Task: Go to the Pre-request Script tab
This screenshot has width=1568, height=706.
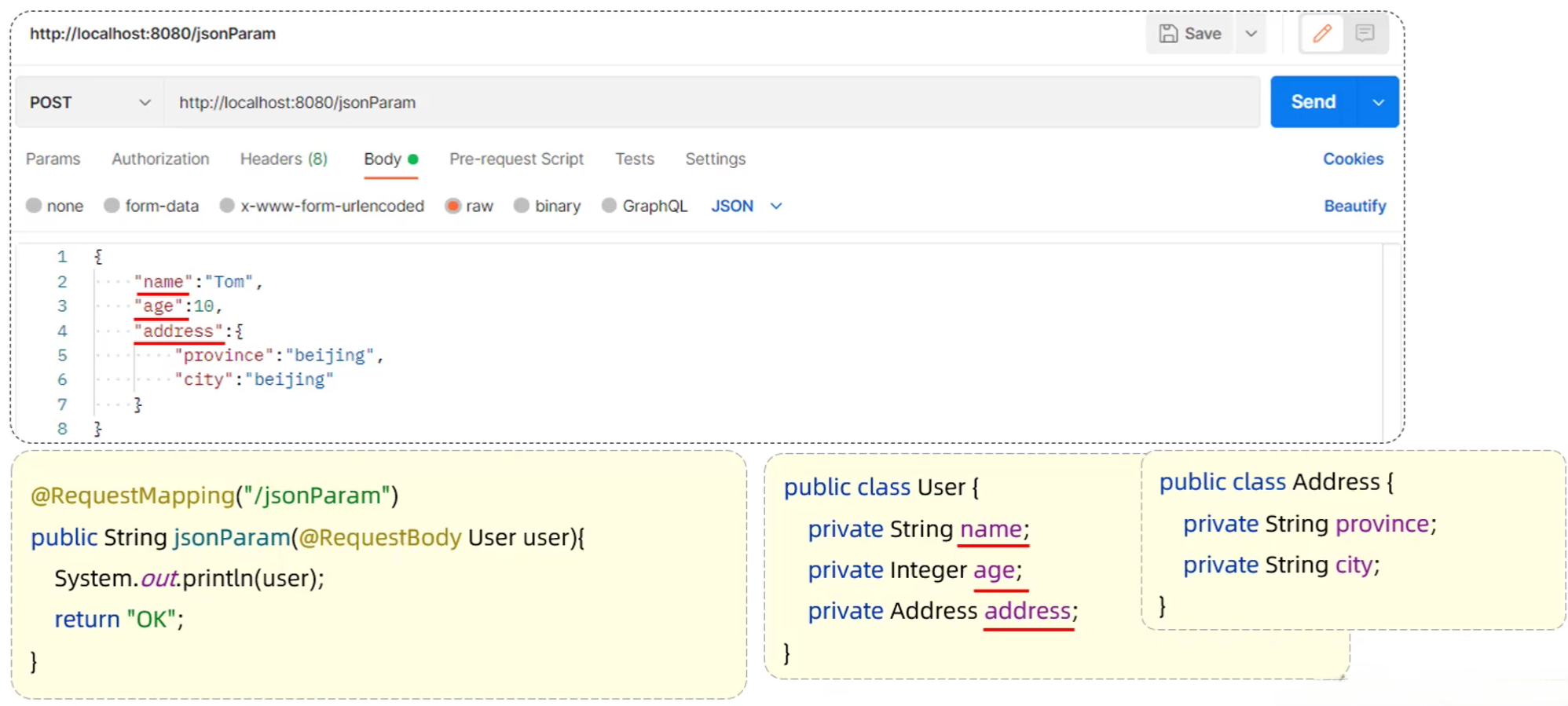Action: coord(516,159)
